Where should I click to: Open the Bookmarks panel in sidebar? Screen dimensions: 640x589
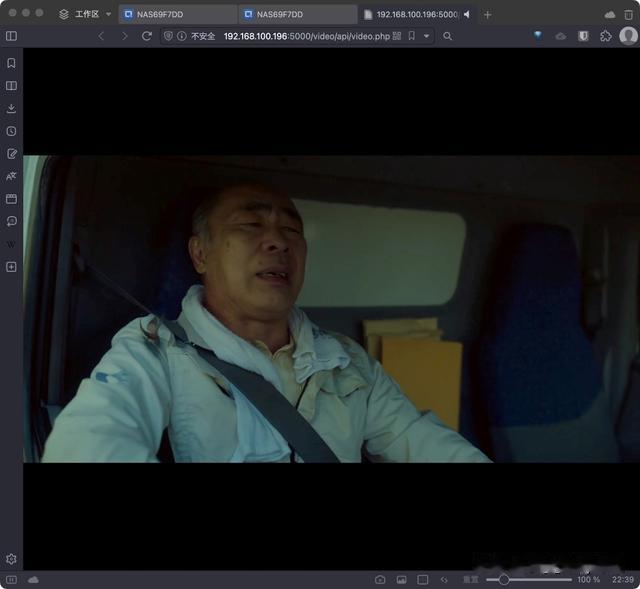[x=11, y=63]
